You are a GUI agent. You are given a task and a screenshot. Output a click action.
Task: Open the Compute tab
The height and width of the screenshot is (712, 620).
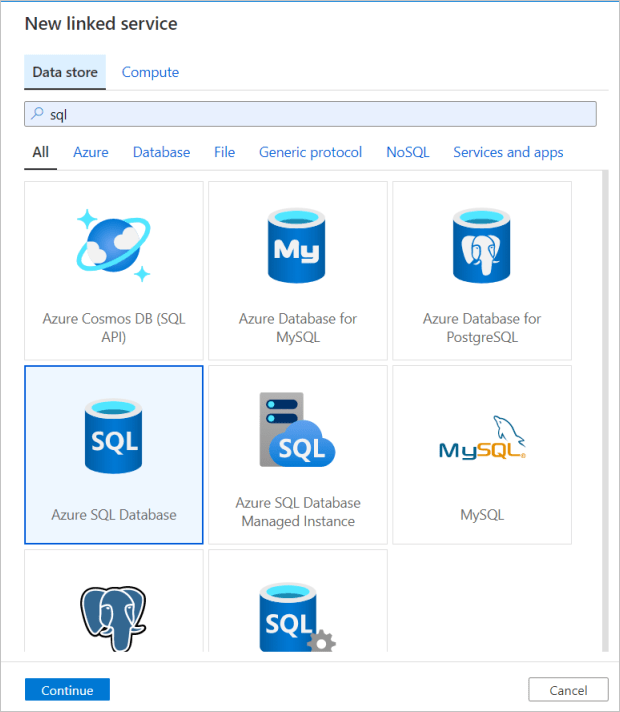pos(150,72)
